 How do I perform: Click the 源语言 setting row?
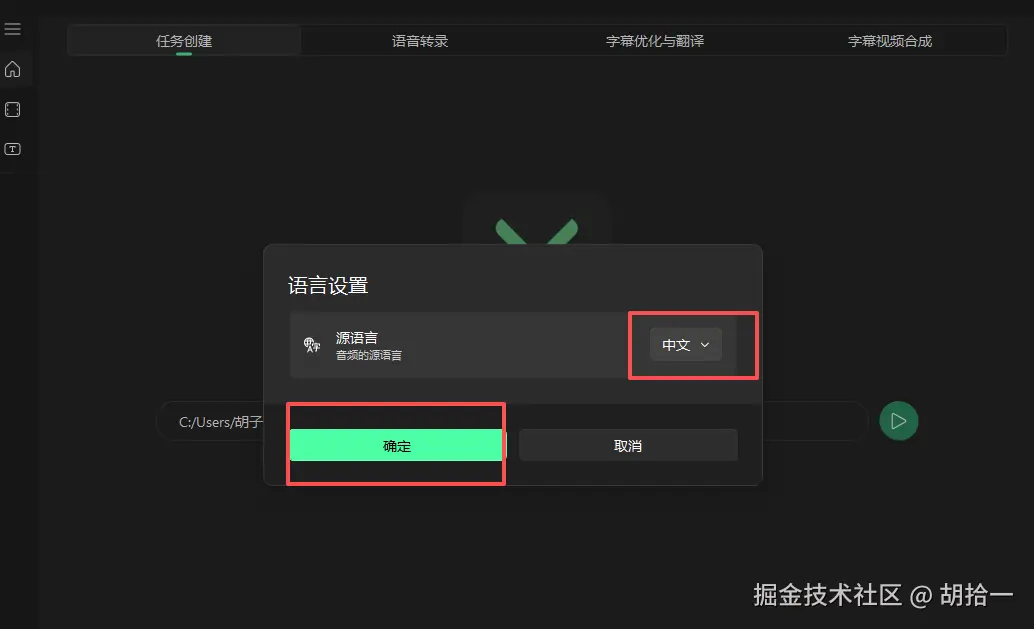[514, 345]
